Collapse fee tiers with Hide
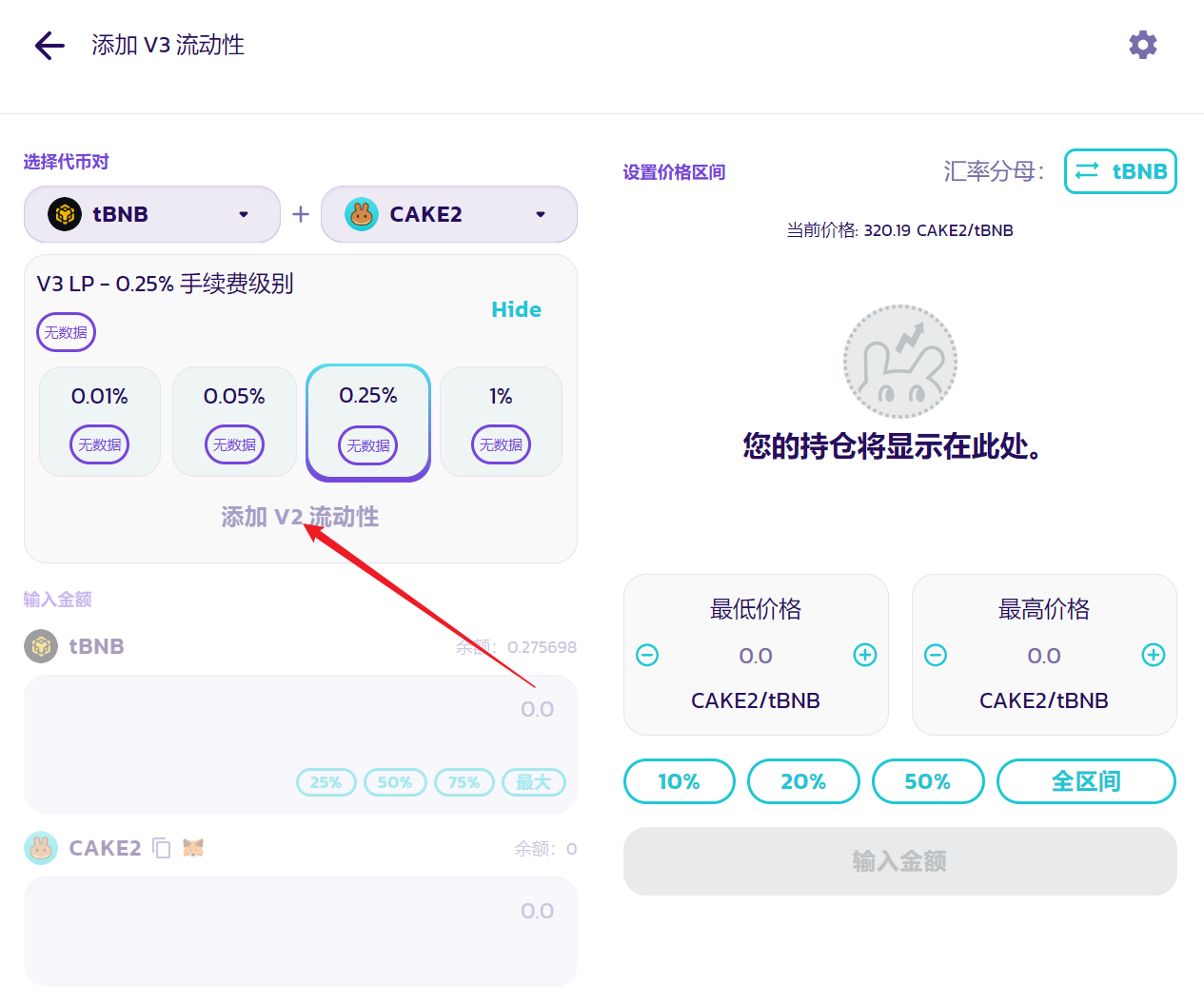The height and width of the screenshot is (1005, 1204). coord(516,309)
